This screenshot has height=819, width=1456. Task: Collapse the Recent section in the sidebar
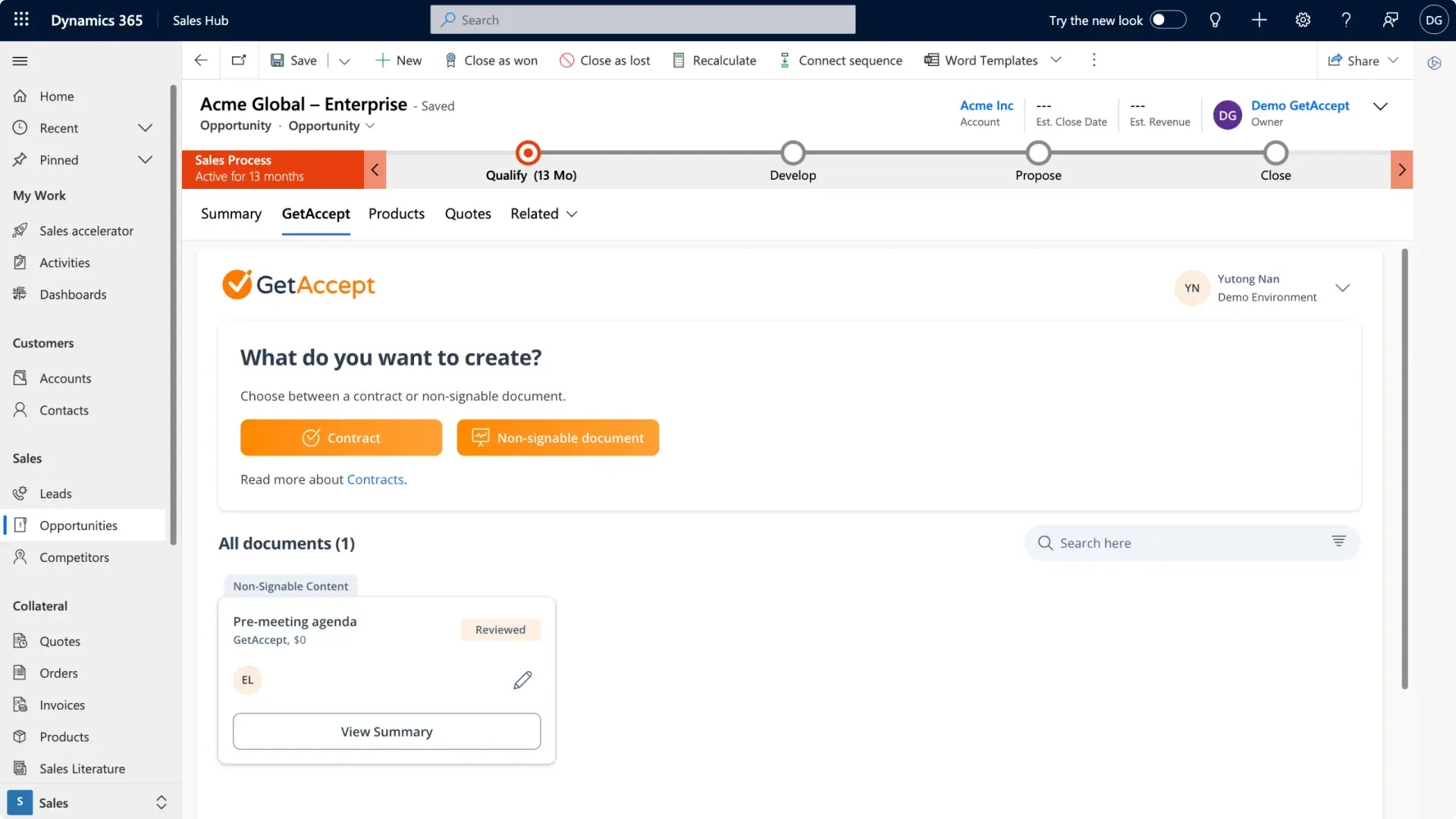(x=146, y=127)
